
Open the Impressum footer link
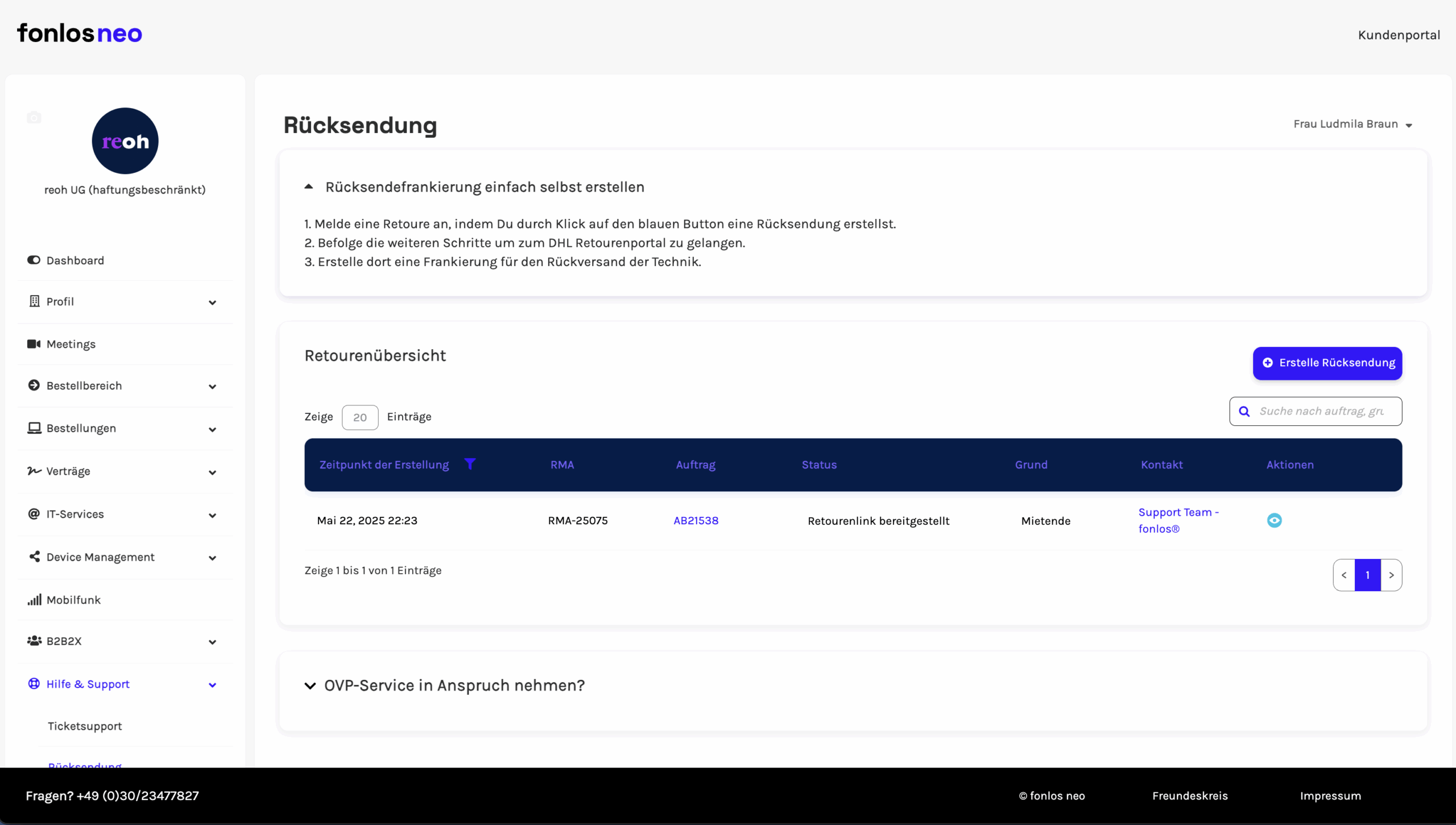coord(1330,795)
